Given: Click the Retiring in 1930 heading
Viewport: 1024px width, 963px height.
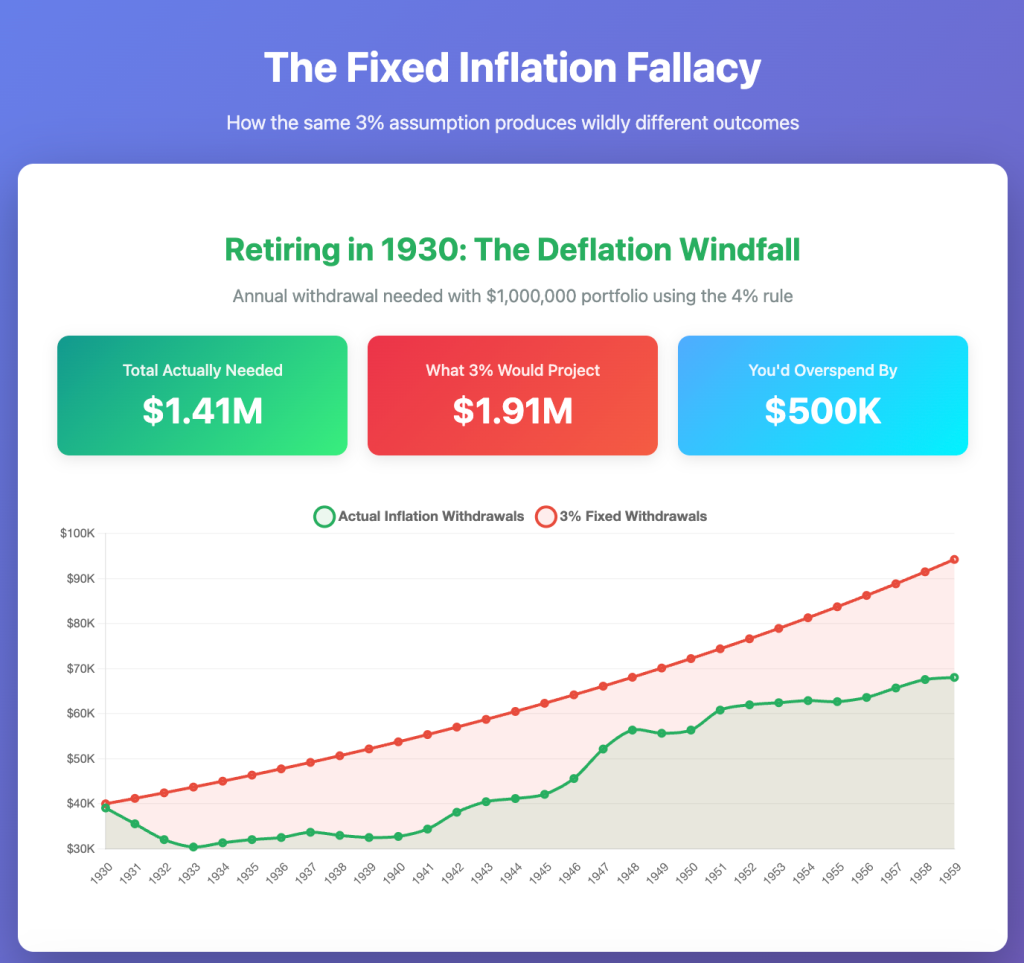Looking at the screenshot, I should click(x=512, y=249).
